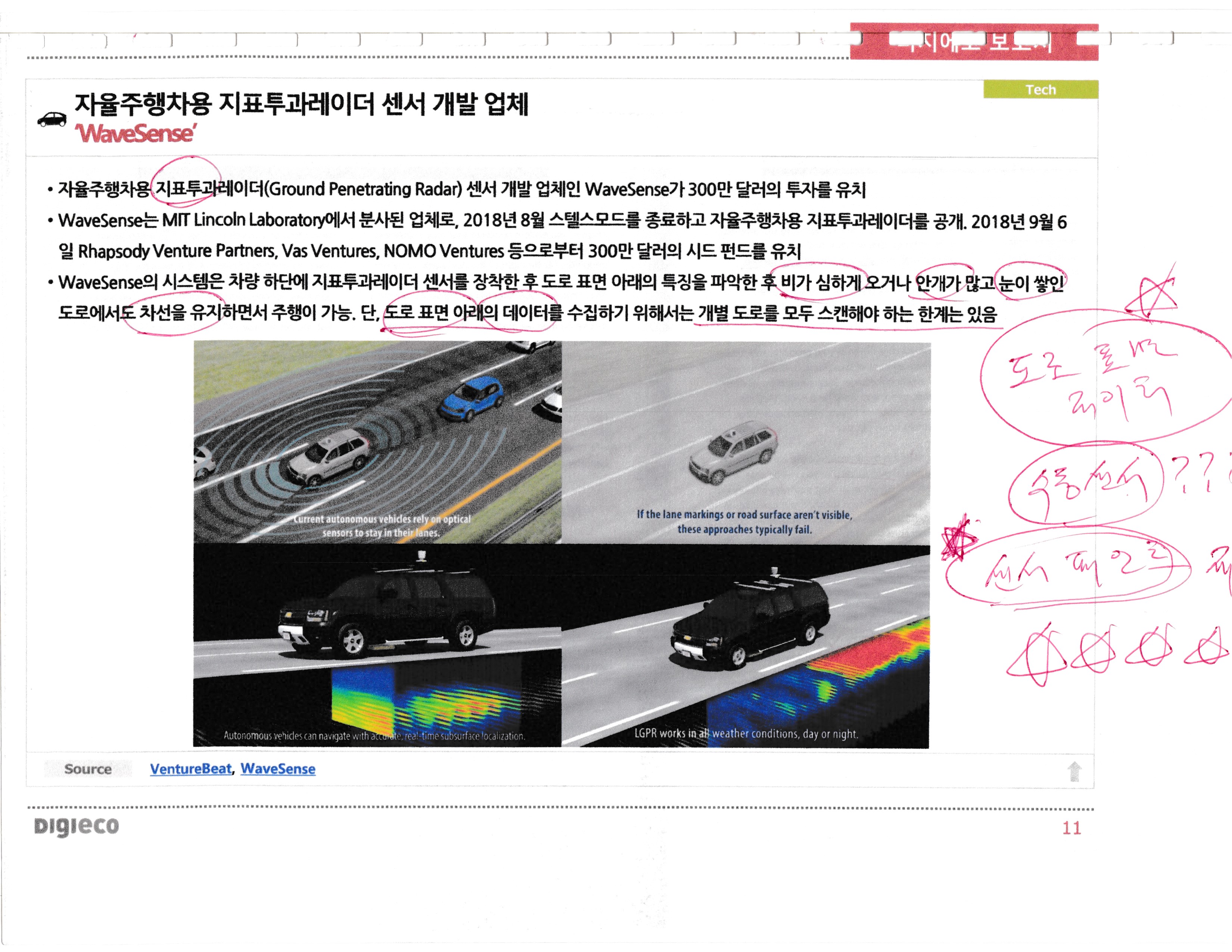Click the black car icon beside title
Image resolution: width=1232 pixels, height=952 pixels.
tap(52, 119)
